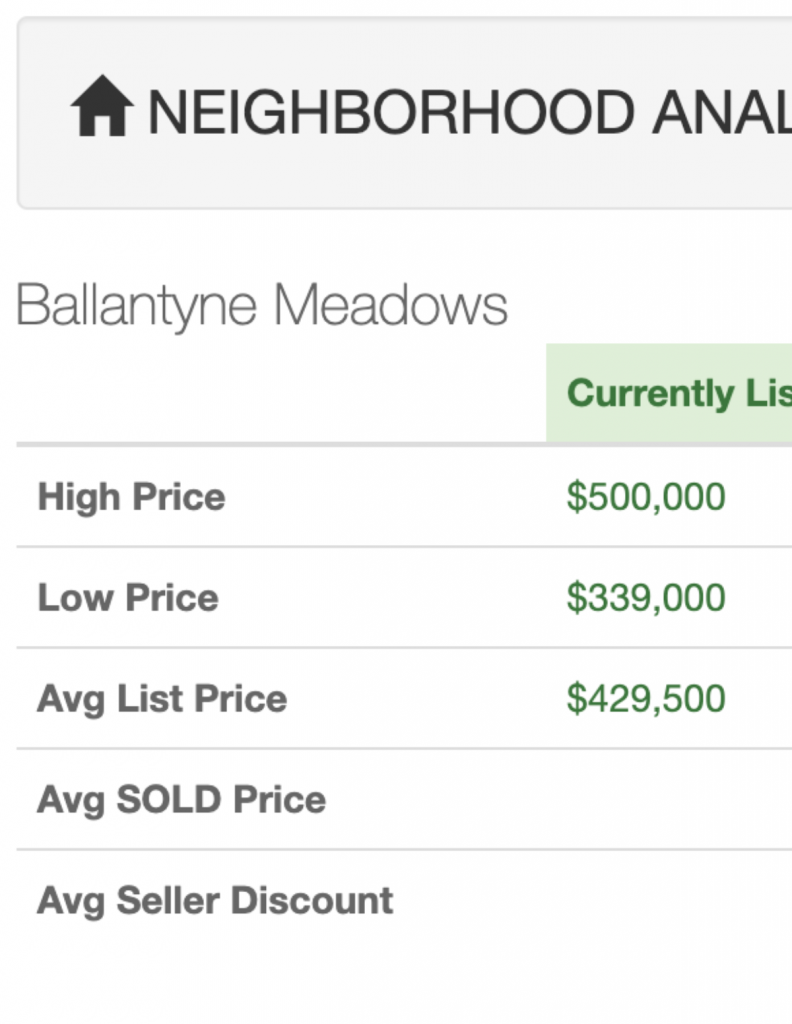This screenshot has height=1024, width=792.
Task: Click the word NEIGHBORHOOD in the banner
Action: [x=391, y=112]
